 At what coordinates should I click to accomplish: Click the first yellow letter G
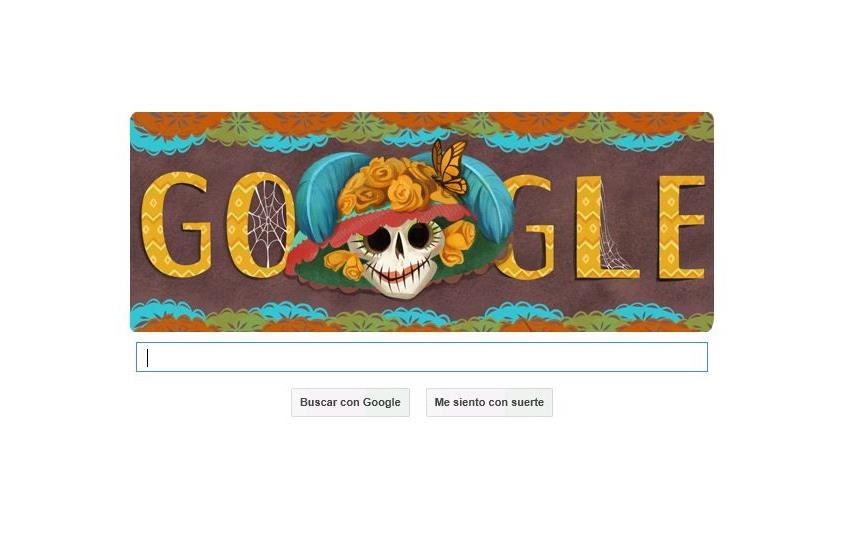tap(175, 224)
